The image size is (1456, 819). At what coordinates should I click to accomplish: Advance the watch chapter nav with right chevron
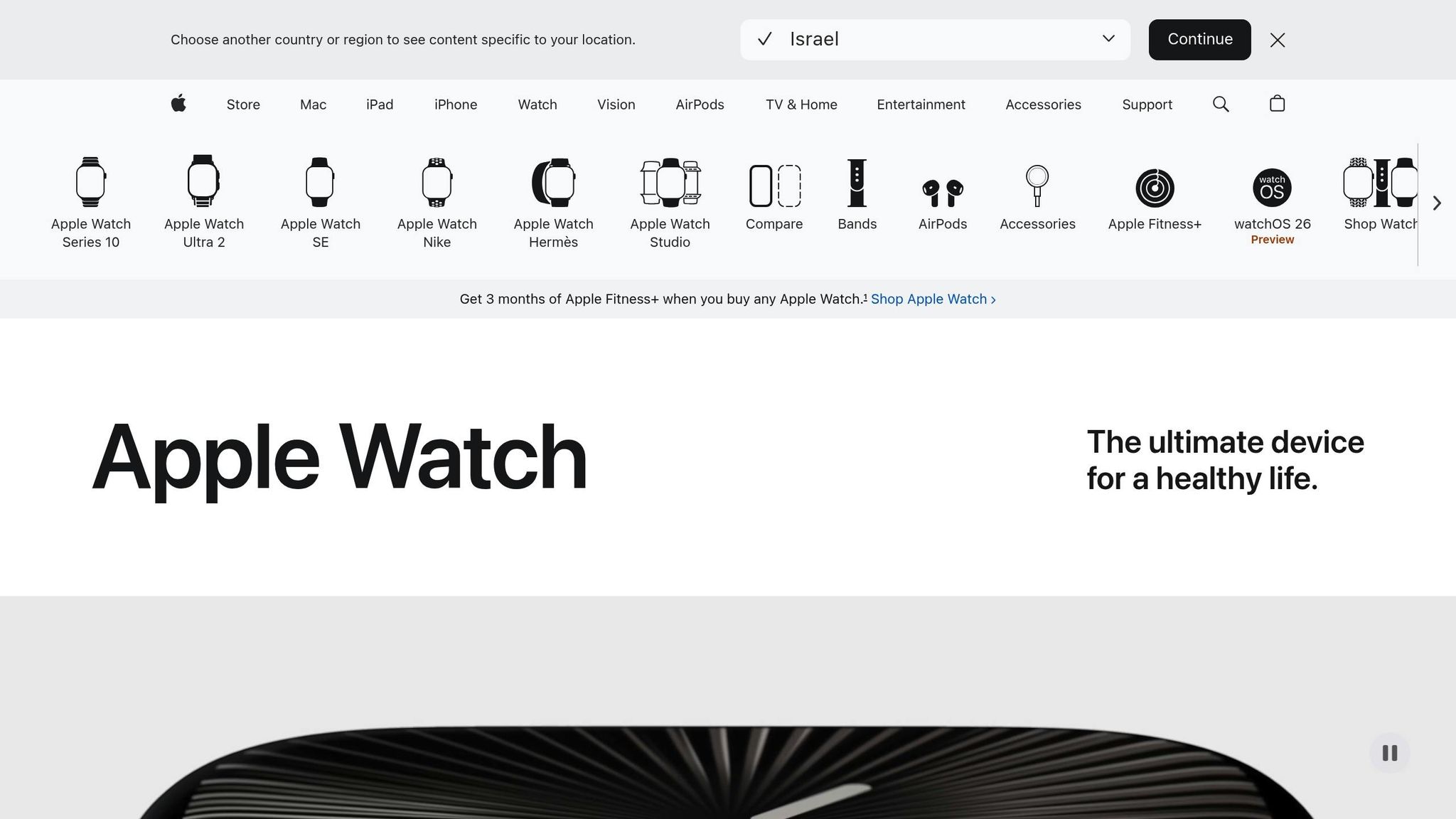(1437, 203)
